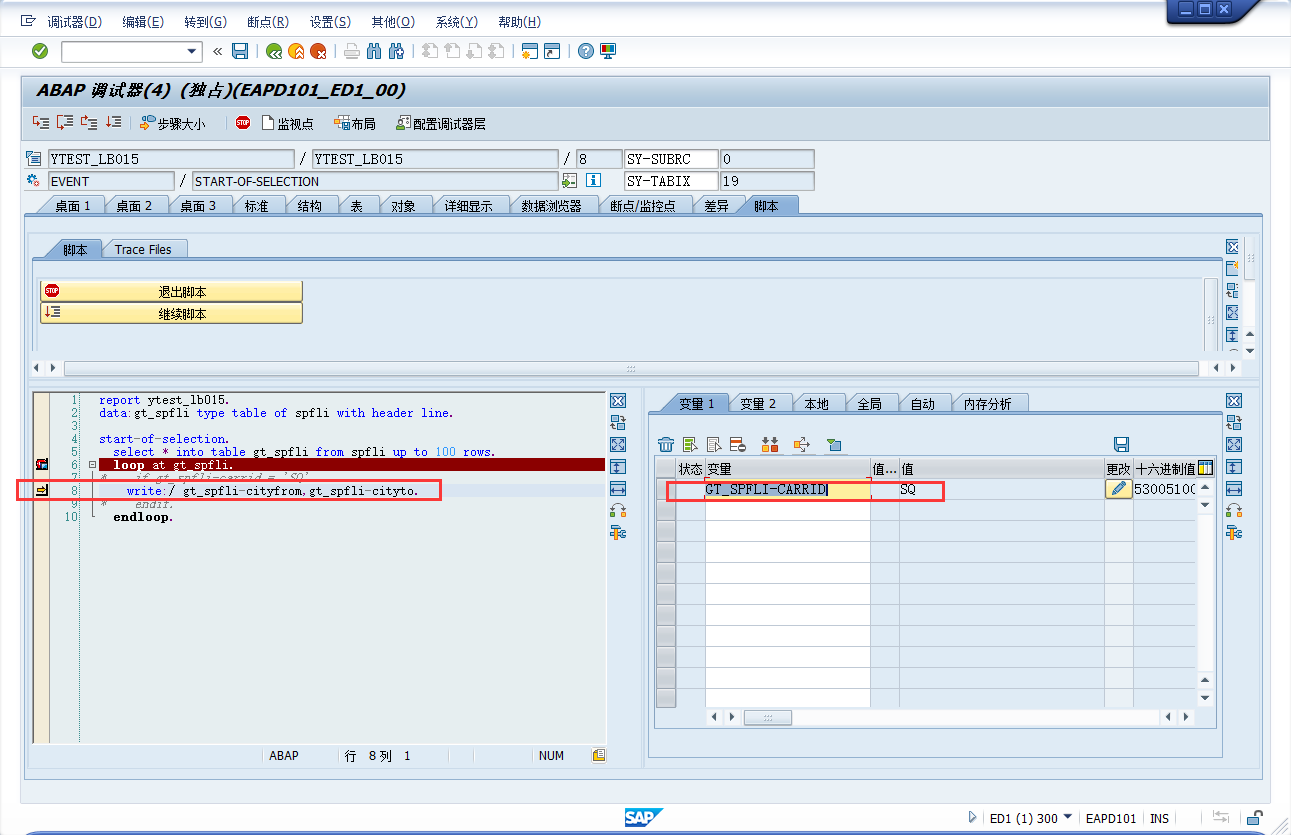The image size is (1291, 835).
Task: Click the Execute step-over icon
Action: tap(65, 122)
